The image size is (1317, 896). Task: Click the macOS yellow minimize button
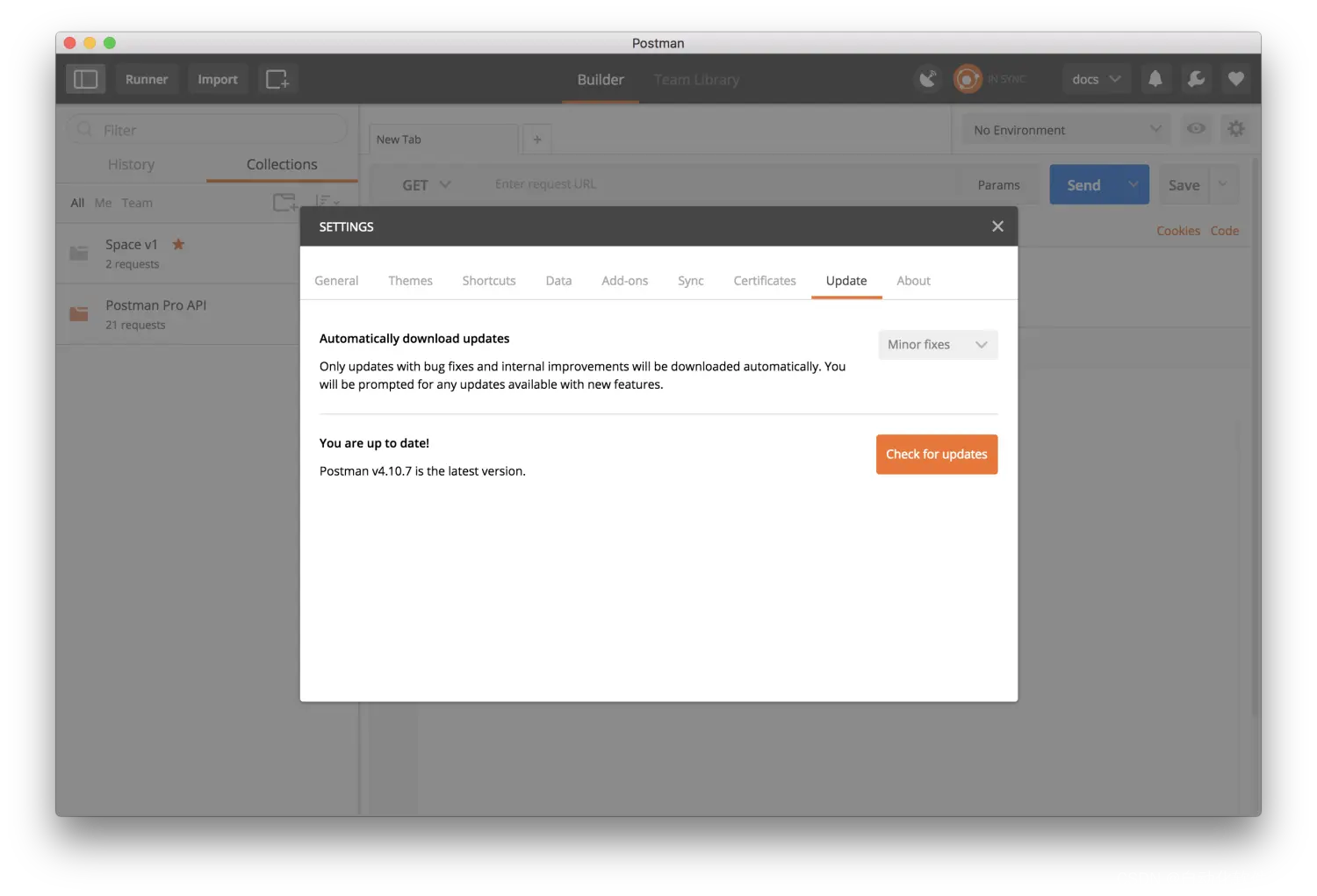click(90, 43)
